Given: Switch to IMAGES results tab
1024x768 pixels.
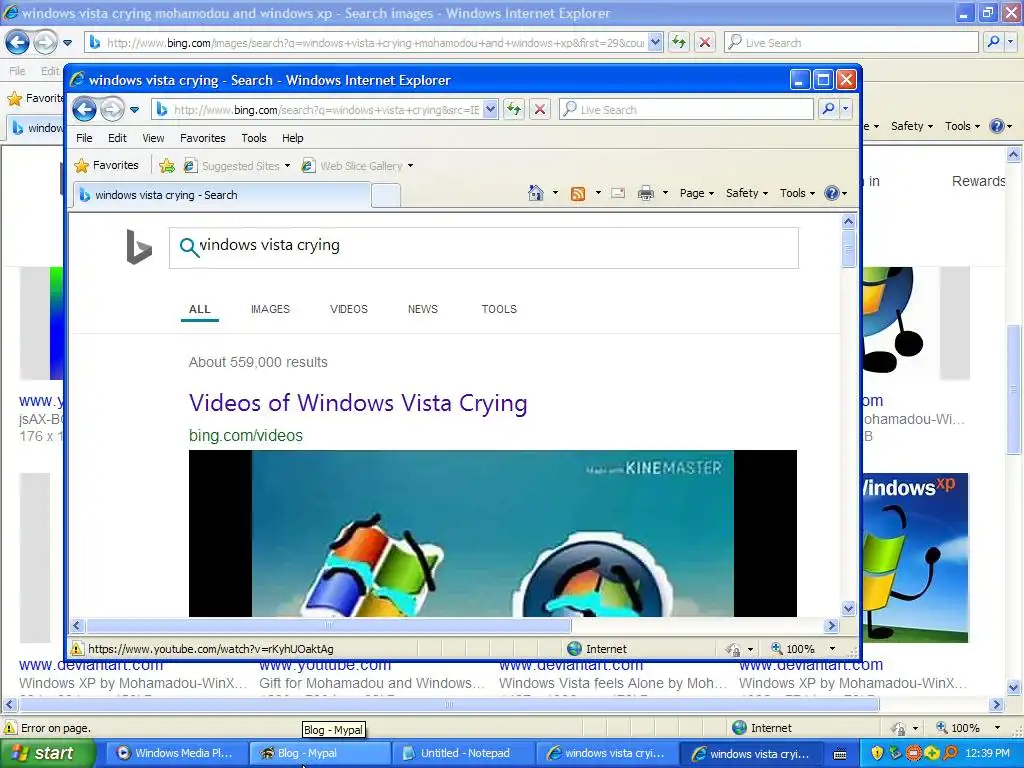Looking at the screenshot, I should coord(270,309).
